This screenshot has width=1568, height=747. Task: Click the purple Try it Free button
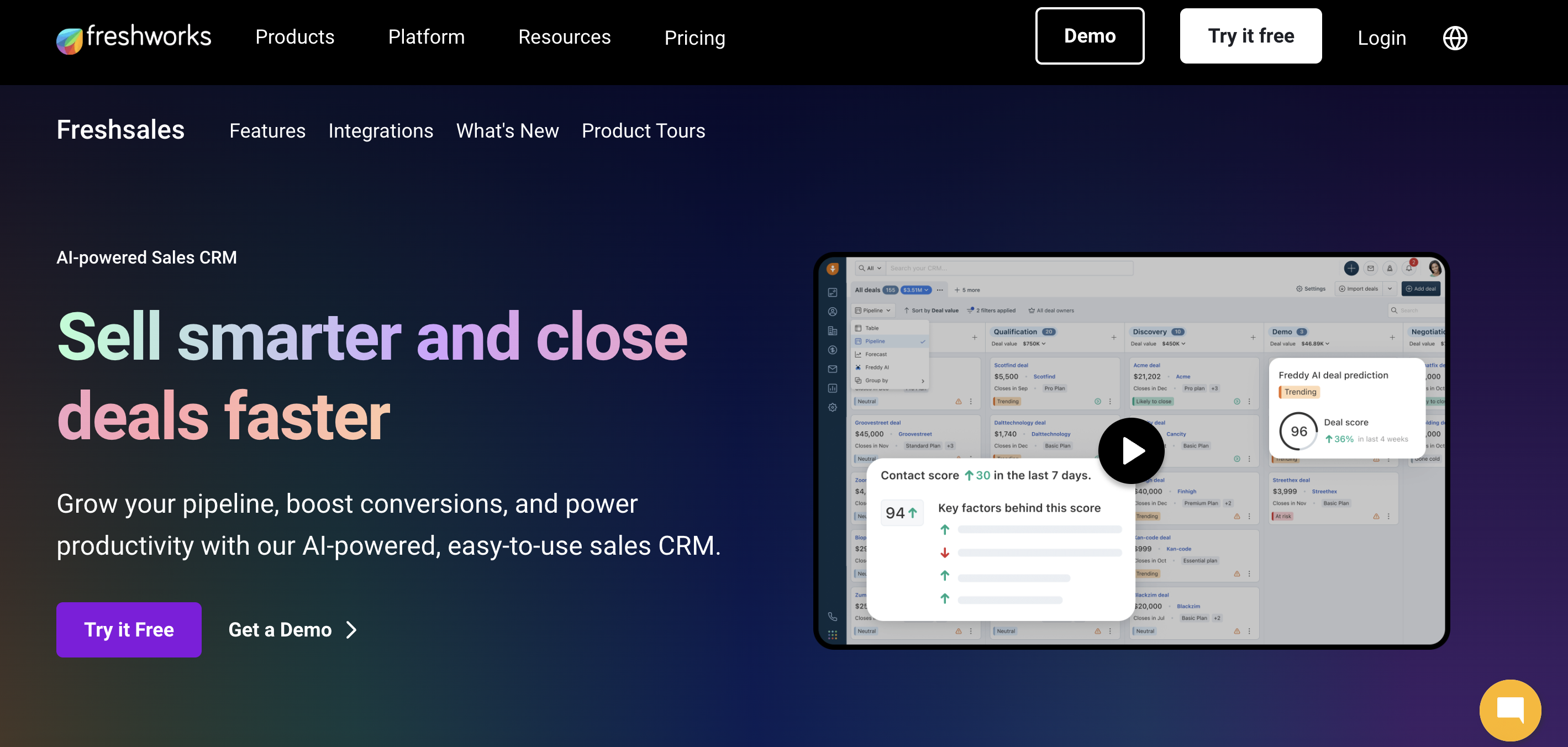[x=129, y=629]
